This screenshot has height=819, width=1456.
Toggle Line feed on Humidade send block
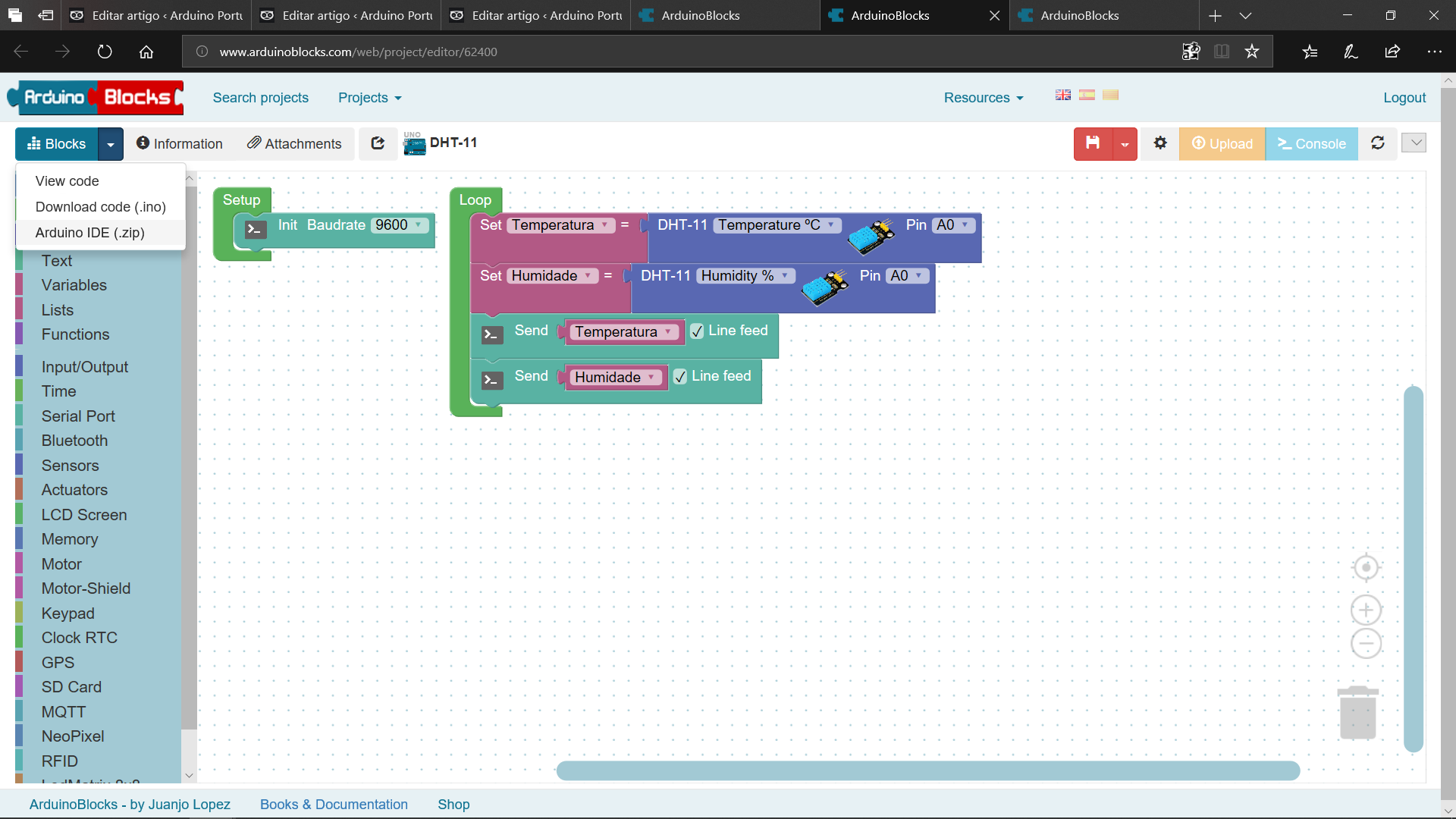click(680, 377)
